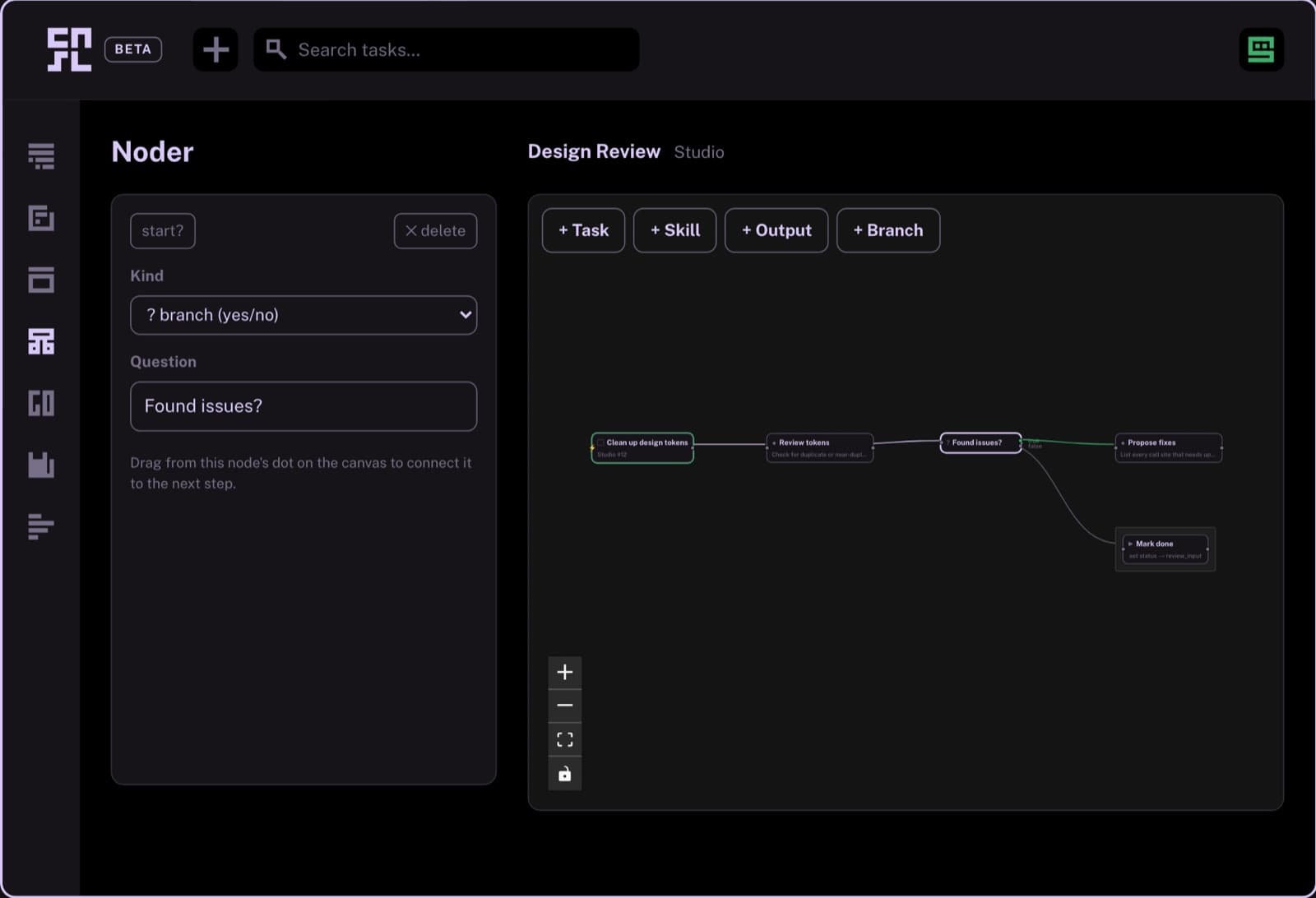This screenshot has height=898, width=1316.
Task: Add a Skill node
Action: [675, 230]
